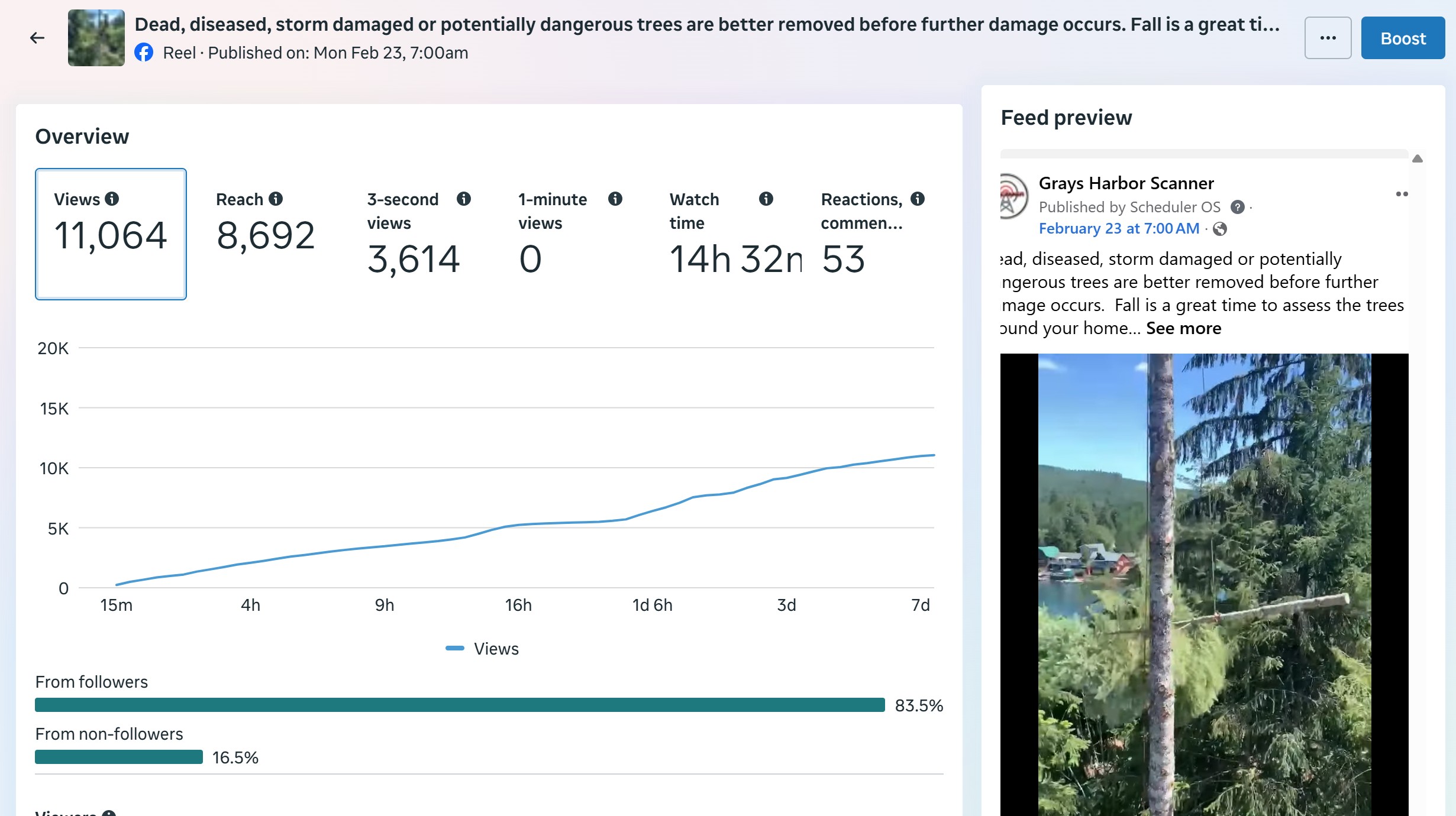Image resolution: width=1456 pixels, height=816 pixels.
Task: Open info icon next to Views
Action: [x=112, y=199]
